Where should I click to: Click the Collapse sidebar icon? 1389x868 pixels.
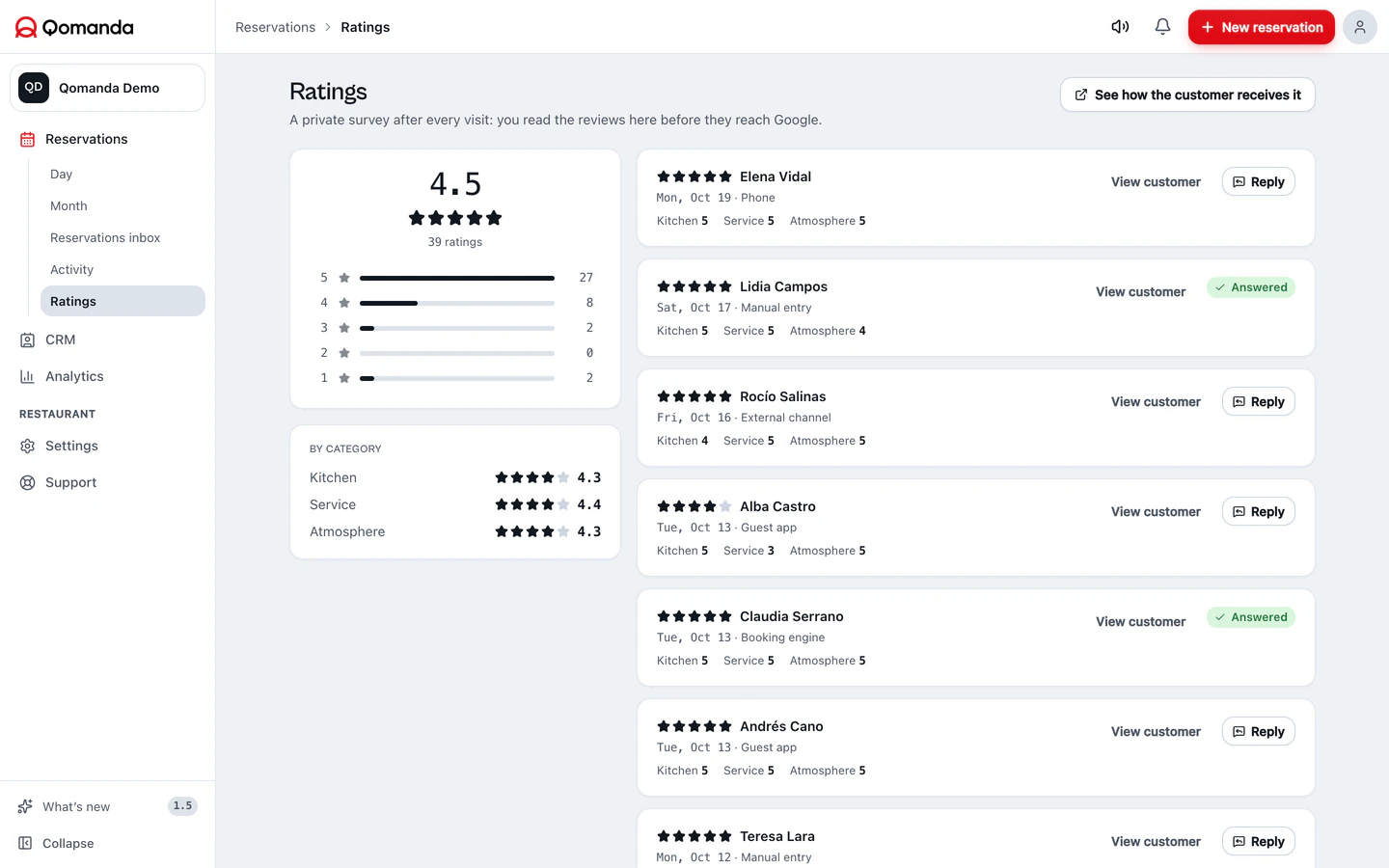[25, 843]
